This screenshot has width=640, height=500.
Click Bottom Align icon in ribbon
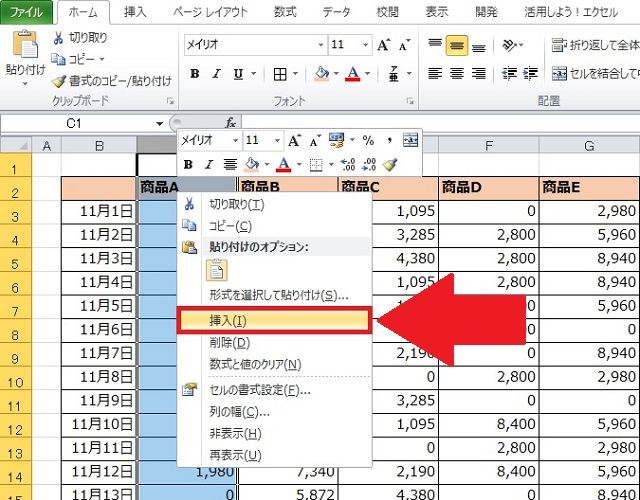(x=479, y=46)
